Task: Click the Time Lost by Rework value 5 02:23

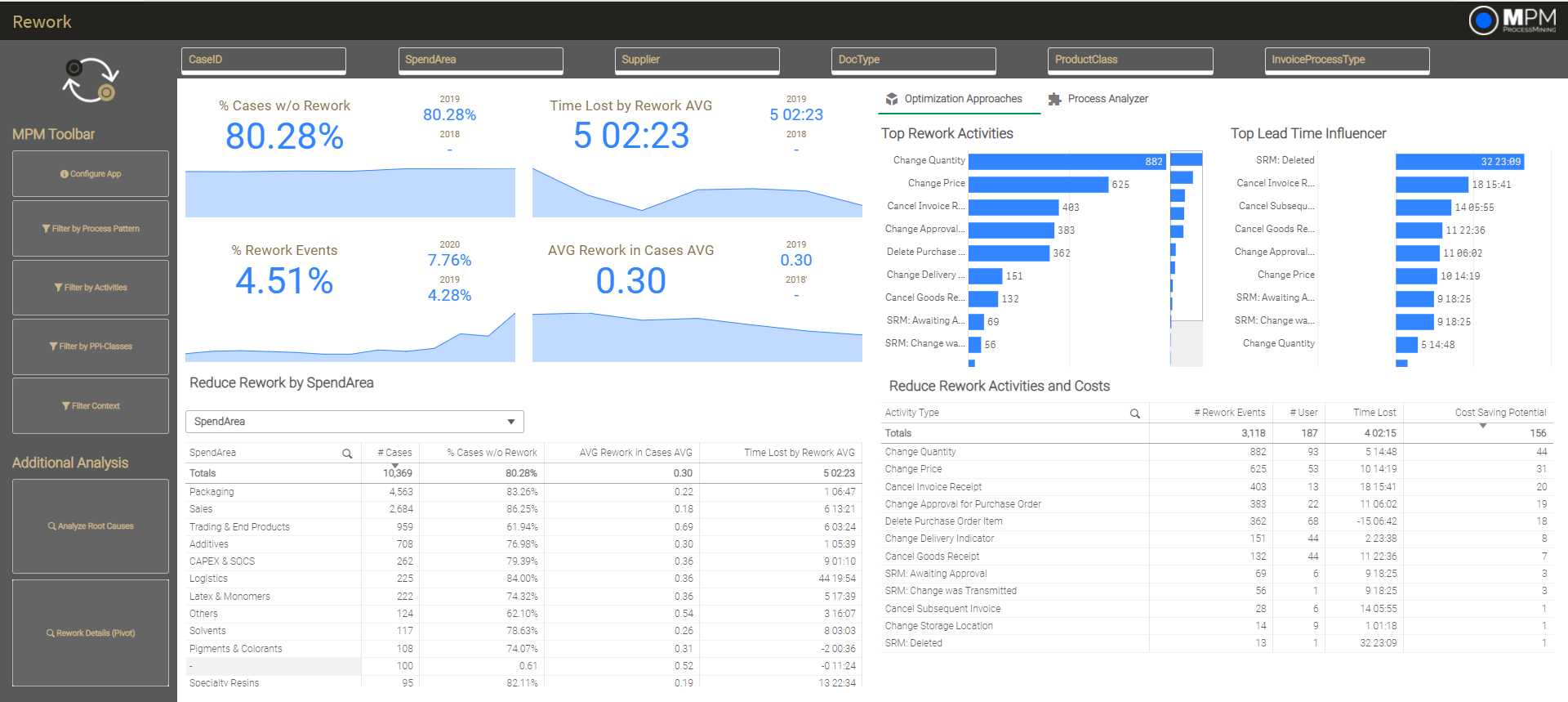Action: tap(631, 136)
